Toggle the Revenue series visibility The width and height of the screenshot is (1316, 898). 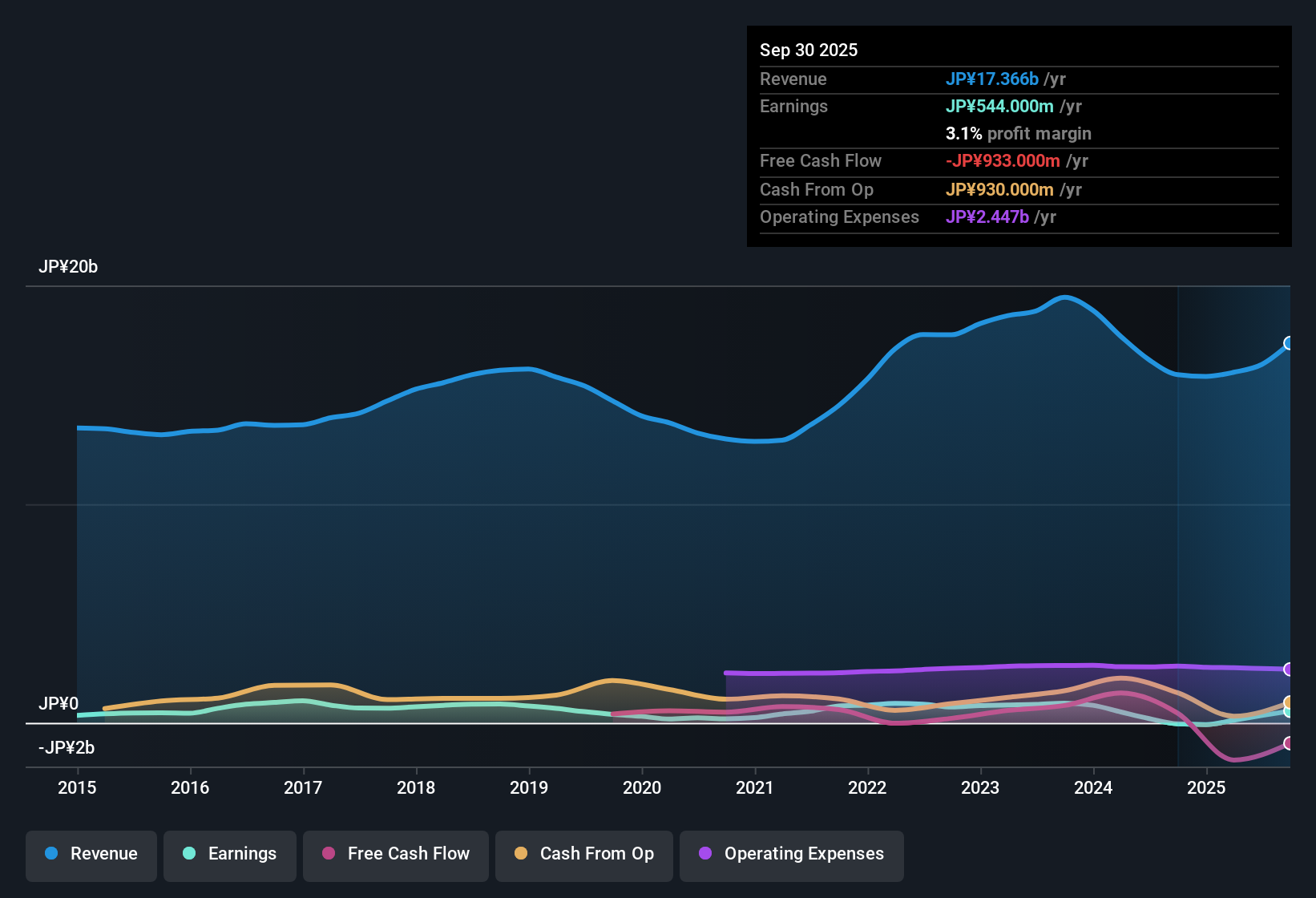(91, 854)
